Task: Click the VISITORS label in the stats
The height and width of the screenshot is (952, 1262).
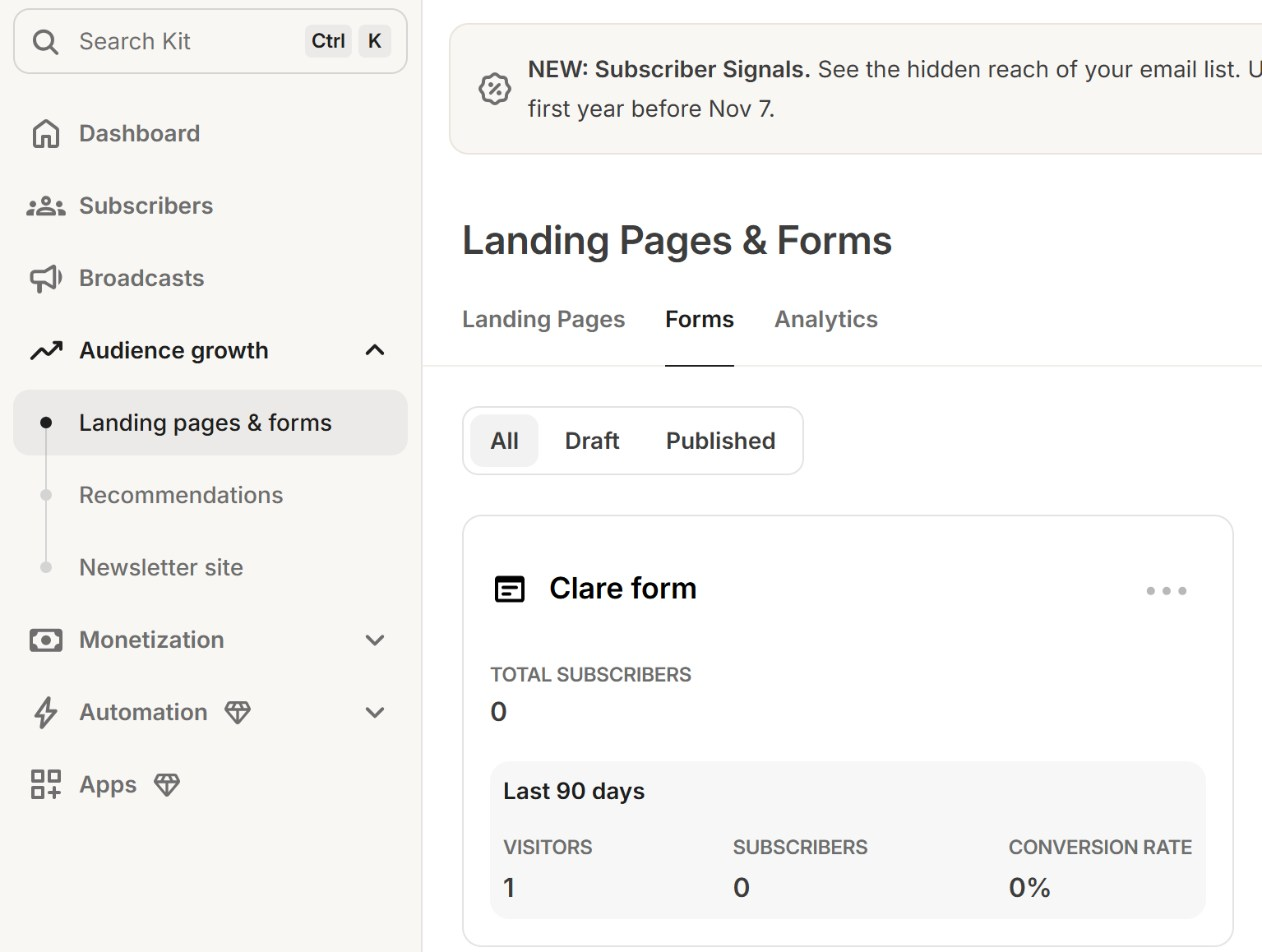Action: click(548, 847)
